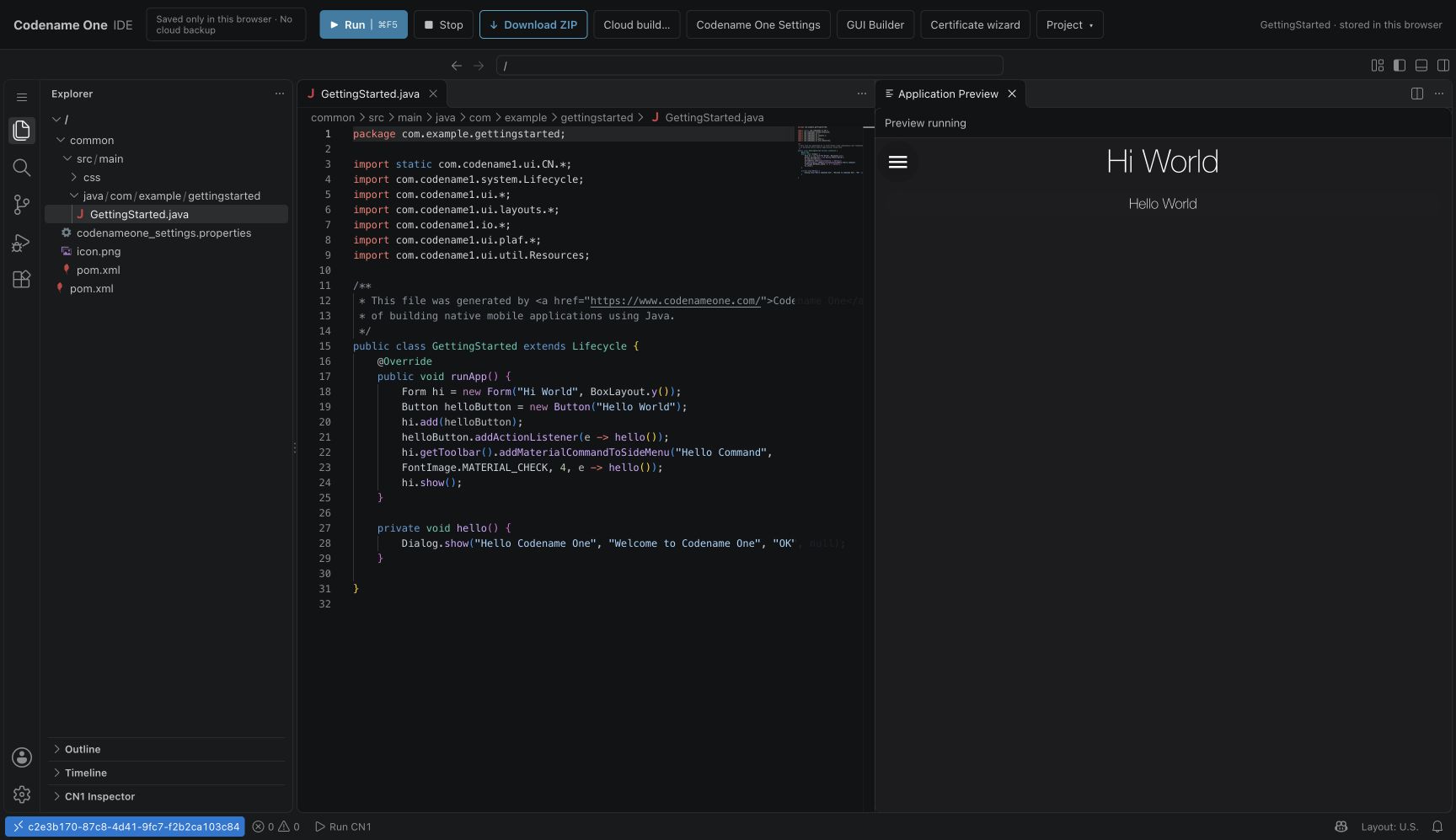
Task: Open the preview app's hamburger side menu
Action: pos(898,162)
